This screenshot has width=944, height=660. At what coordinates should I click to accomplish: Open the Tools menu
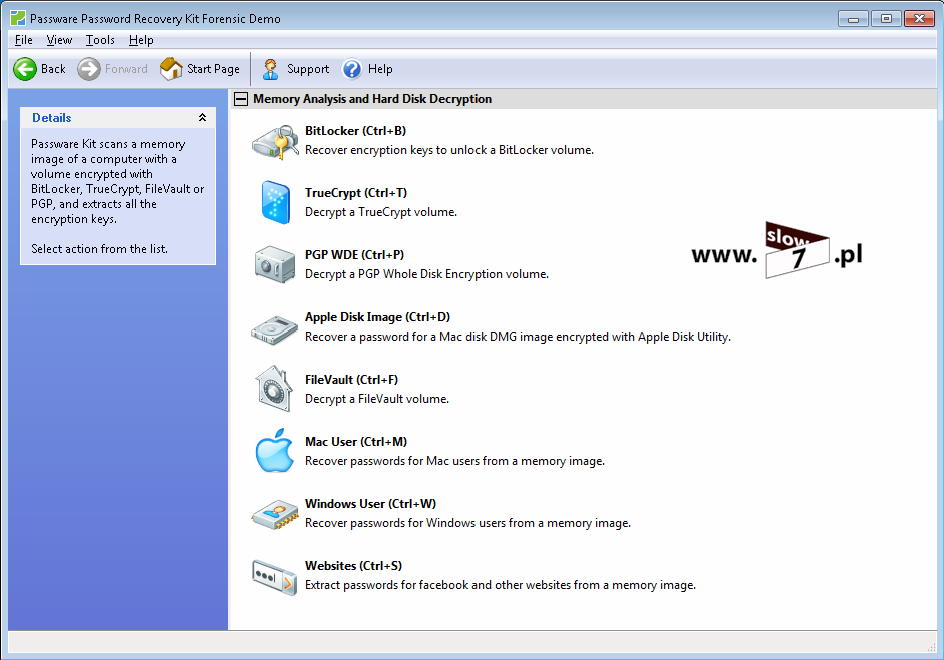[100, 40]
